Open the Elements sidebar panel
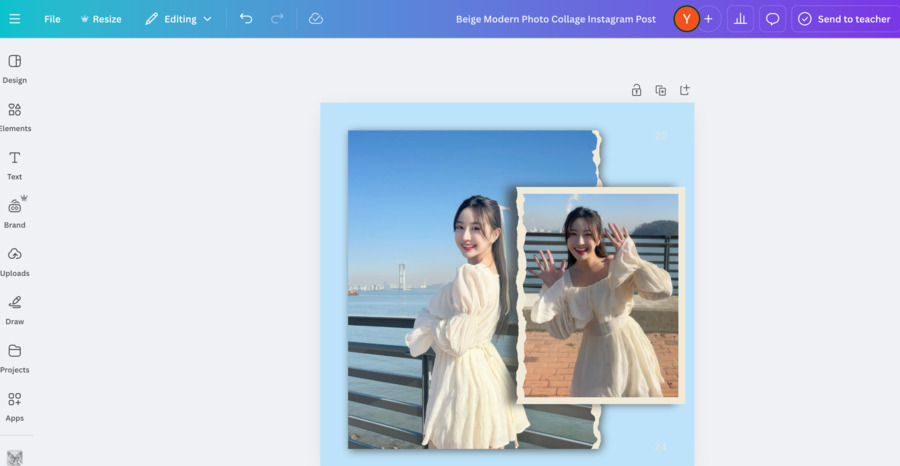Image resolution: width=900 pixels, height=466 pixels. point(15,117)
